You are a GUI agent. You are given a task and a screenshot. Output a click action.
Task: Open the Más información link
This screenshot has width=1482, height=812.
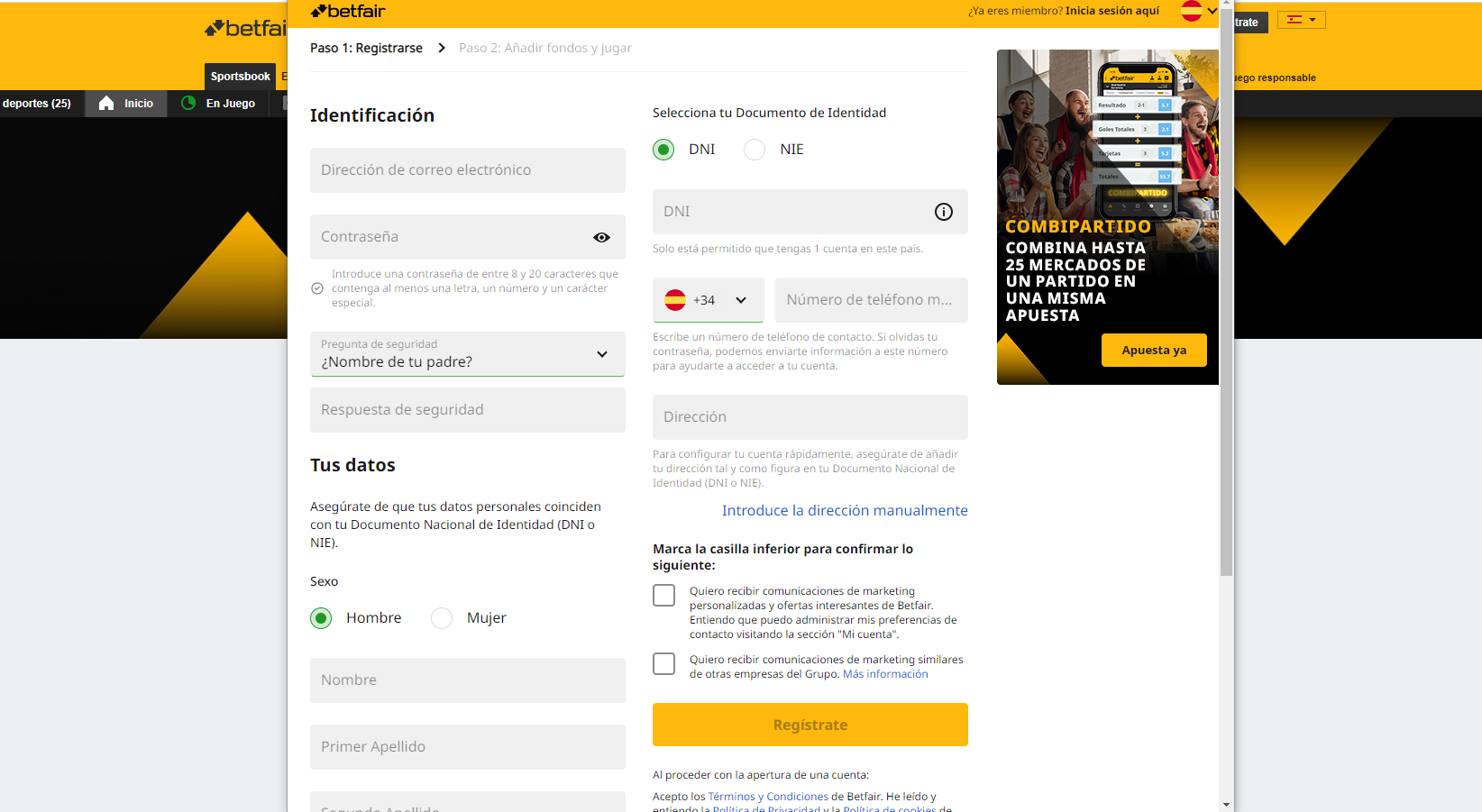tap(885, 674)
